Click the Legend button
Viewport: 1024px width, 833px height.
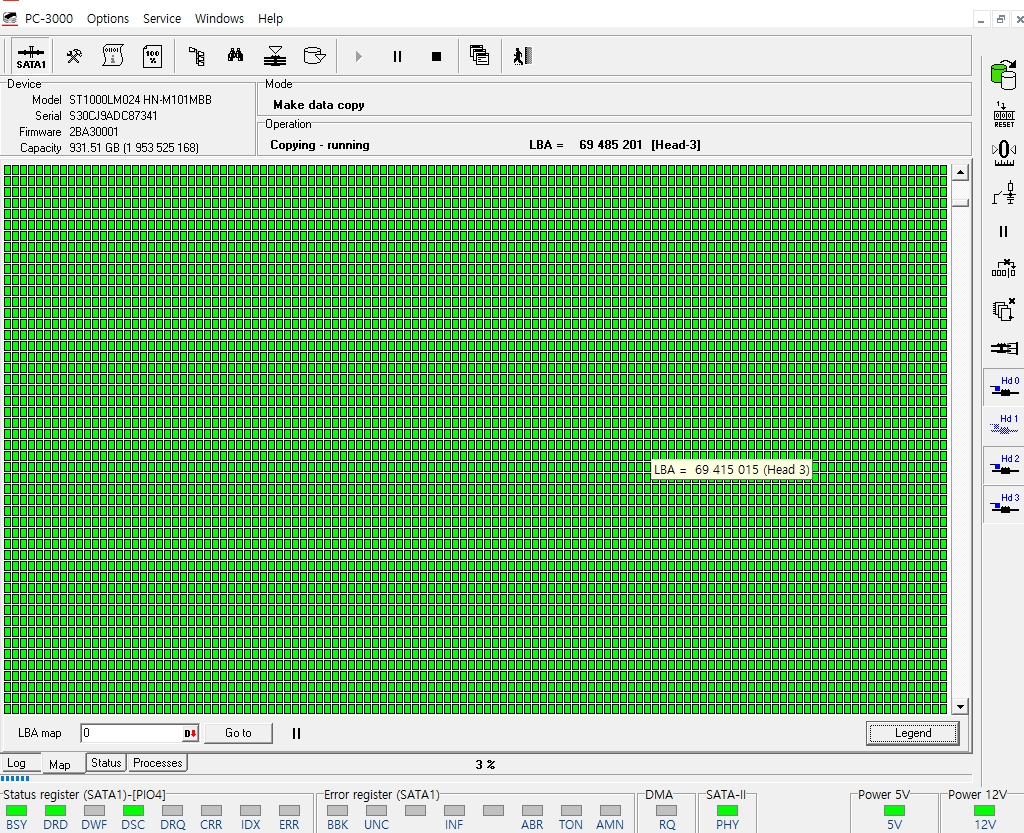(x=912, y=733)
